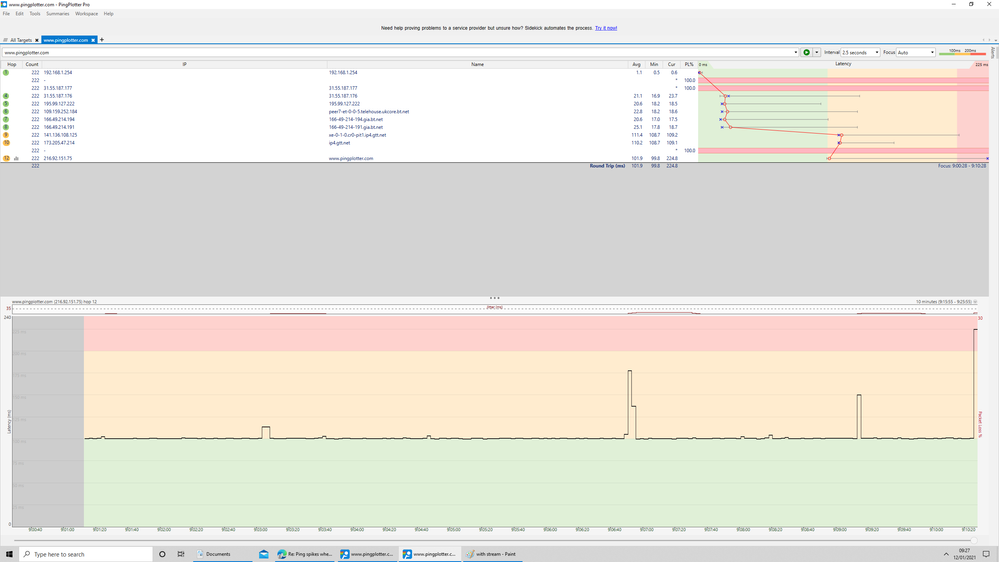The height and width of the screenshot is (562, 999).
Task: Select hop 9 yellow circle marker
Action: point(6,135)
